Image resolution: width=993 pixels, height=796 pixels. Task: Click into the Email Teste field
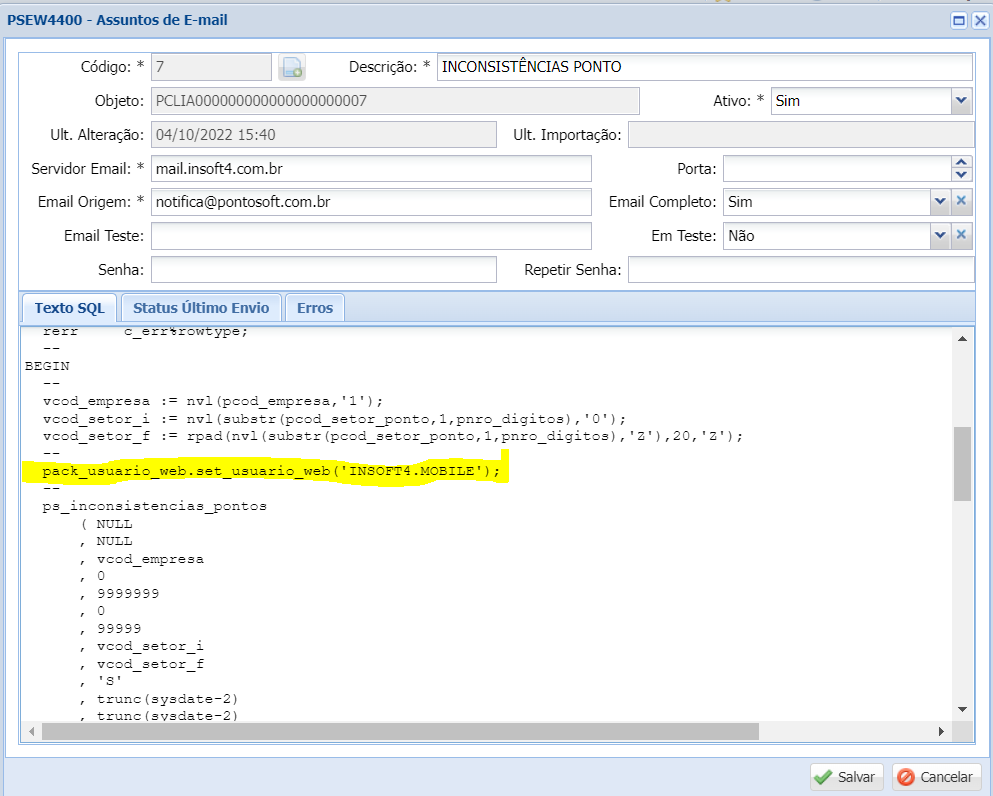click(371, 236)
